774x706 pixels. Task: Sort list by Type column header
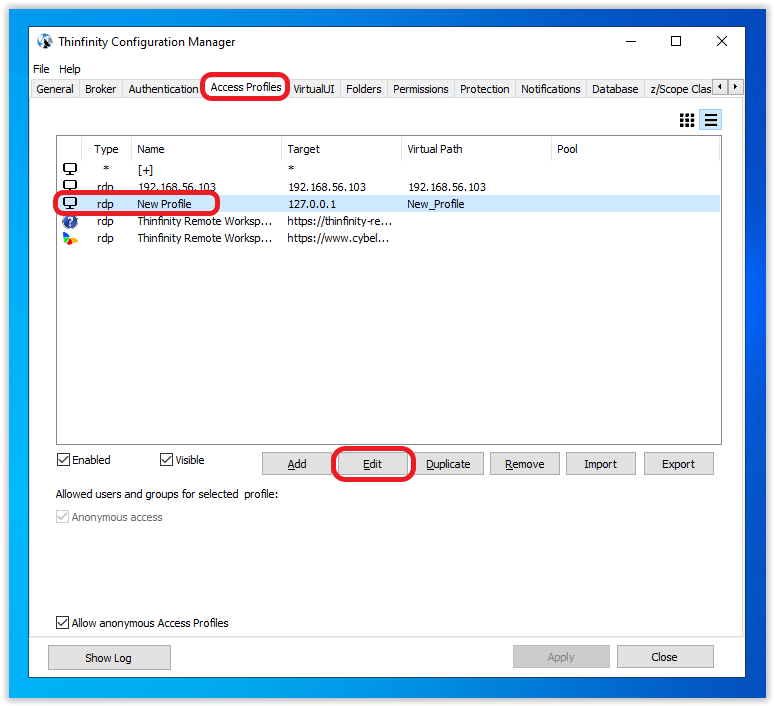coord(106,149)
